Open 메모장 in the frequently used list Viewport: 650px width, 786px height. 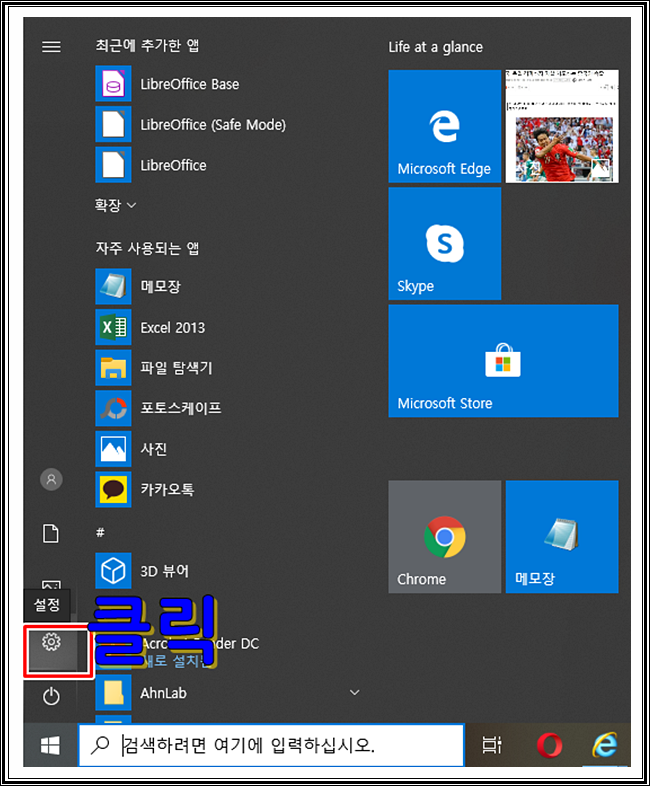[138, 286]
